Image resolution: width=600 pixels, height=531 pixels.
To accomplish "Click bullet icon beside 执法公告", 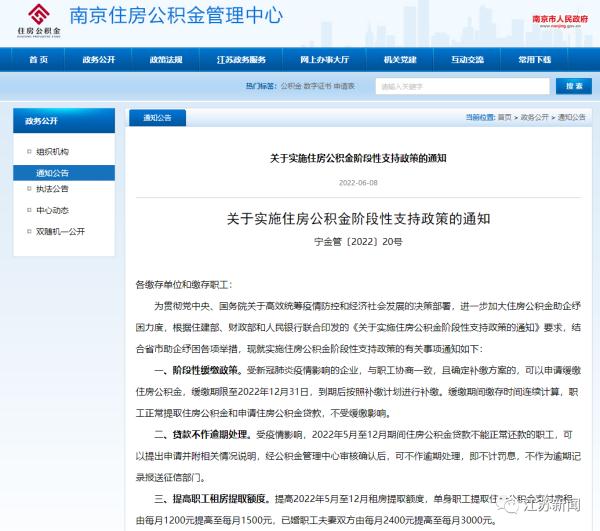I will pos(28,189).
